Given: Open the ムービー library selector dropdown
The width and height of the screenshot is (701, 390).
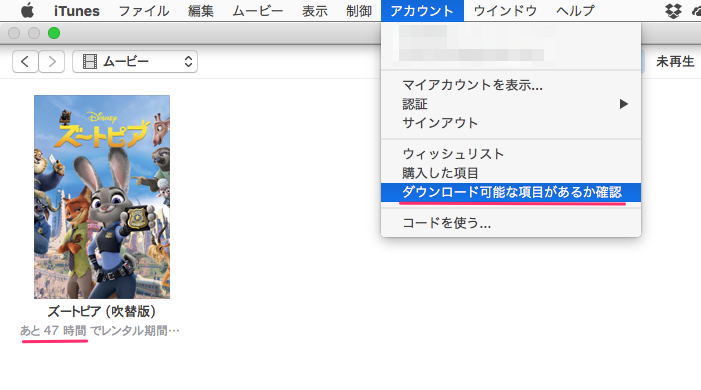Looking at the screenshot, I should click(x=135, y=61).
